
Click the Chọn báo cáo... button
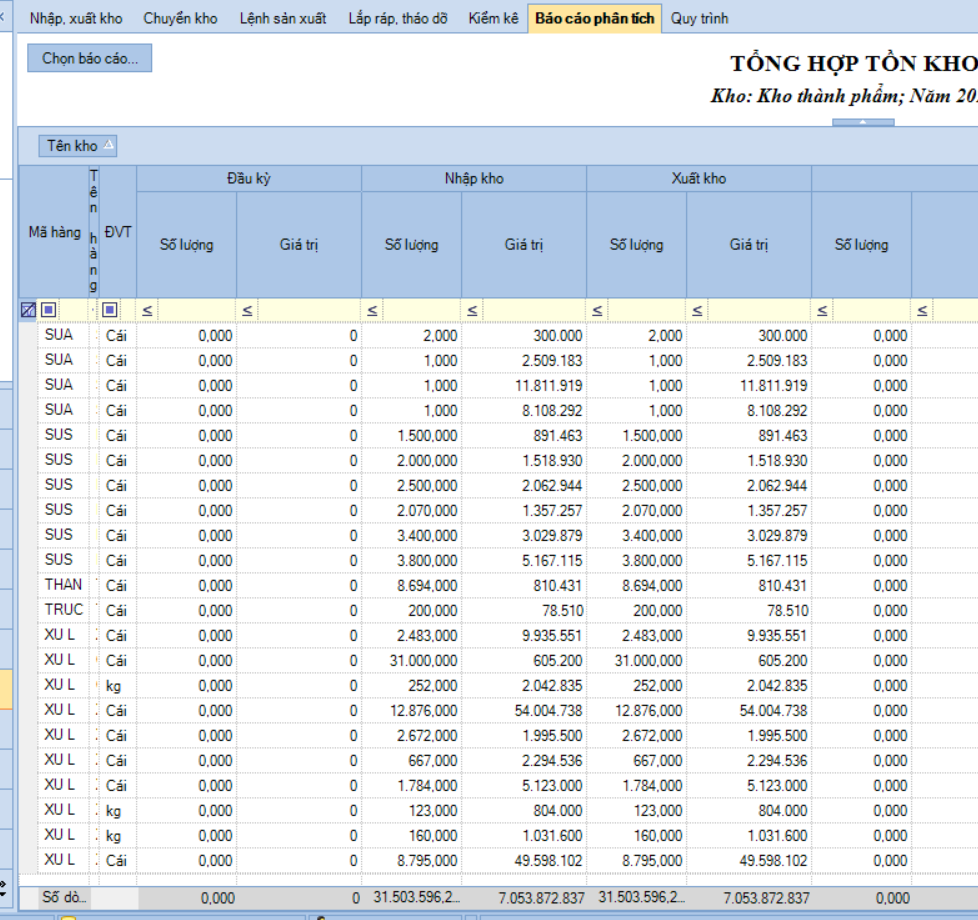(90, 58)
